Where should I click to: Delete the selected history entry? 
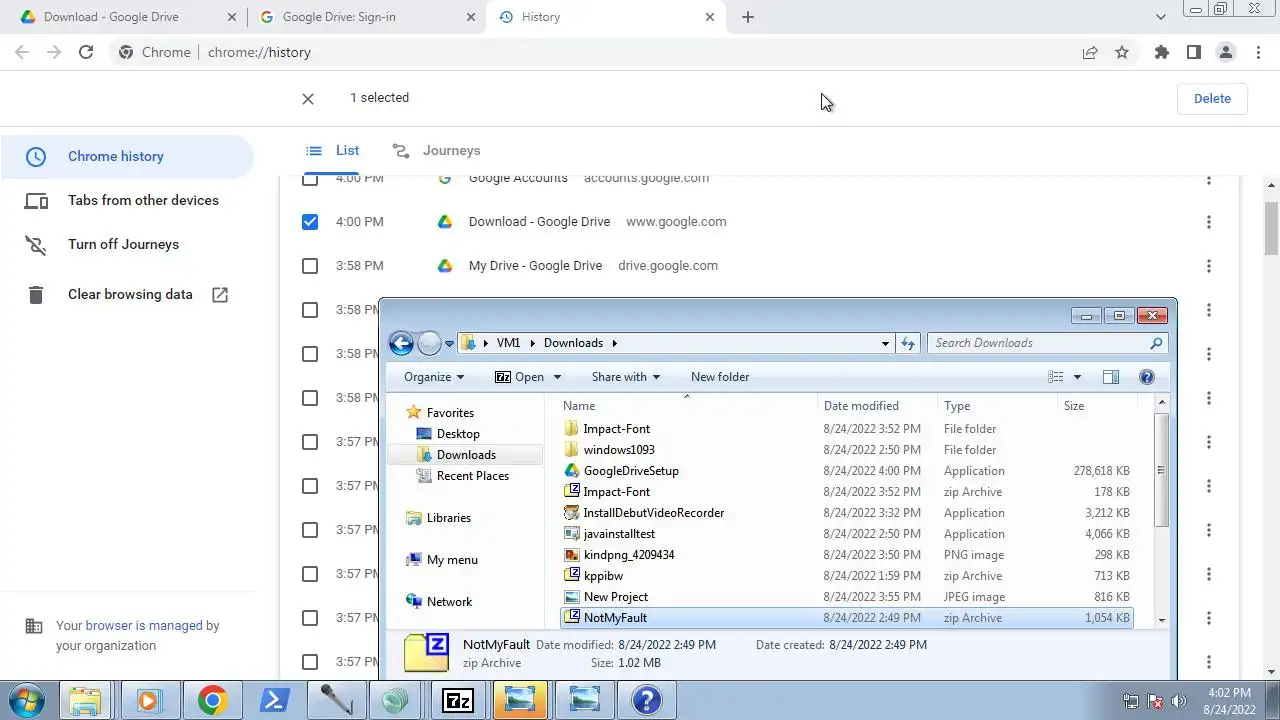[x=1212, y=98]
